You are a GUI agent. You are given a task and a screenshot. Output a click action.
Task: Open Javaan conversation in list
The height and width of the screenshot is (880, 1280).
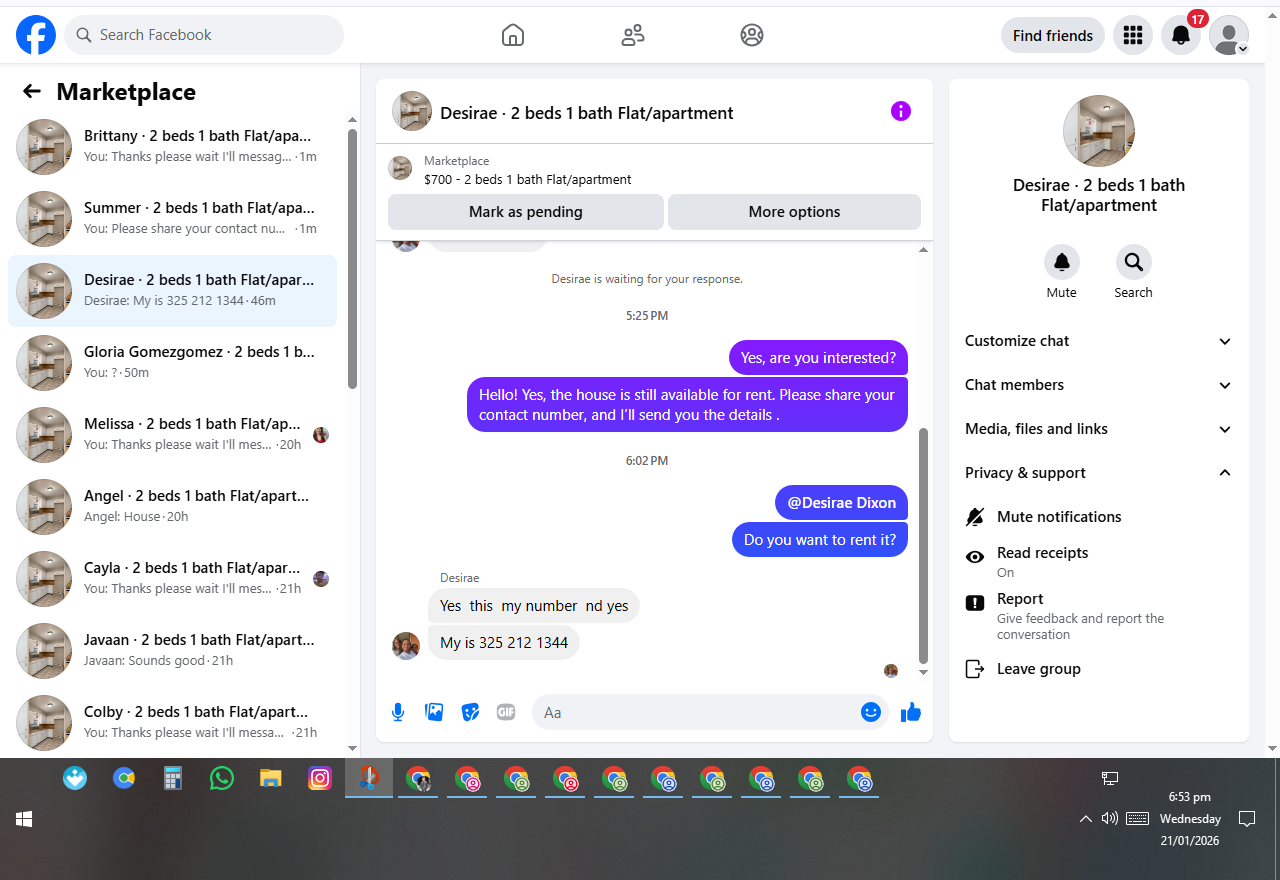pyautogui.click(x=173, y=651)
